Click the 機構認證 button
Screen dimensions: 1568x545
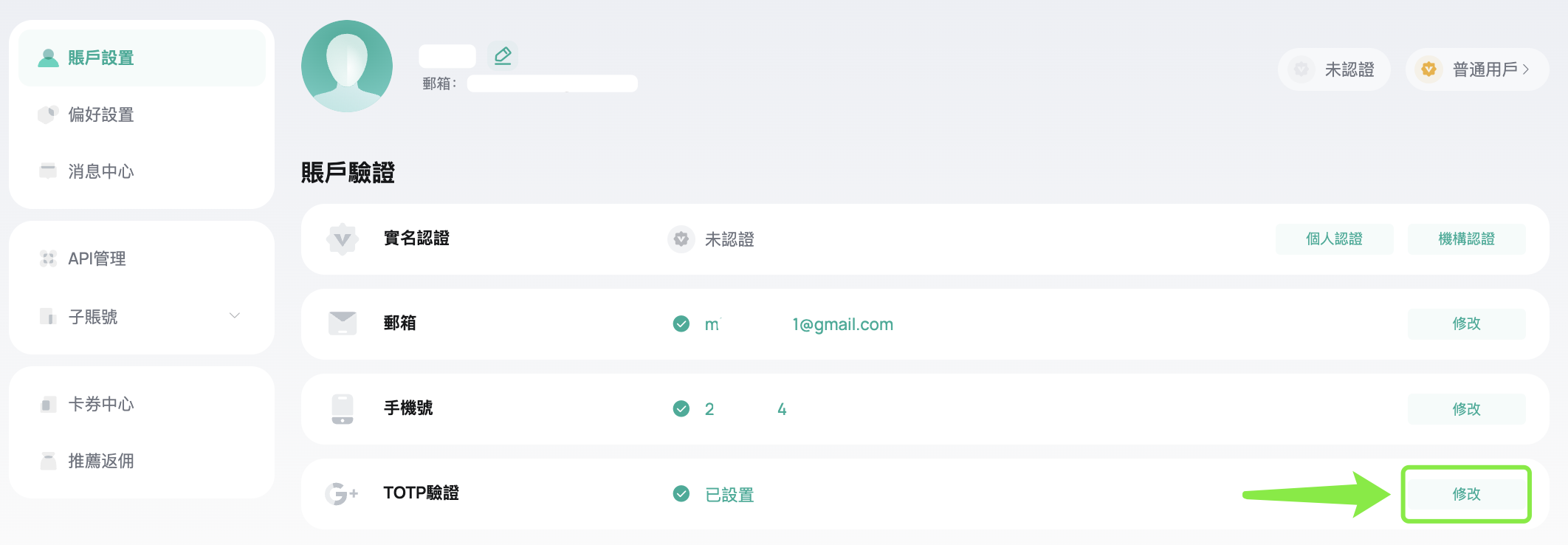(1466, 239)
